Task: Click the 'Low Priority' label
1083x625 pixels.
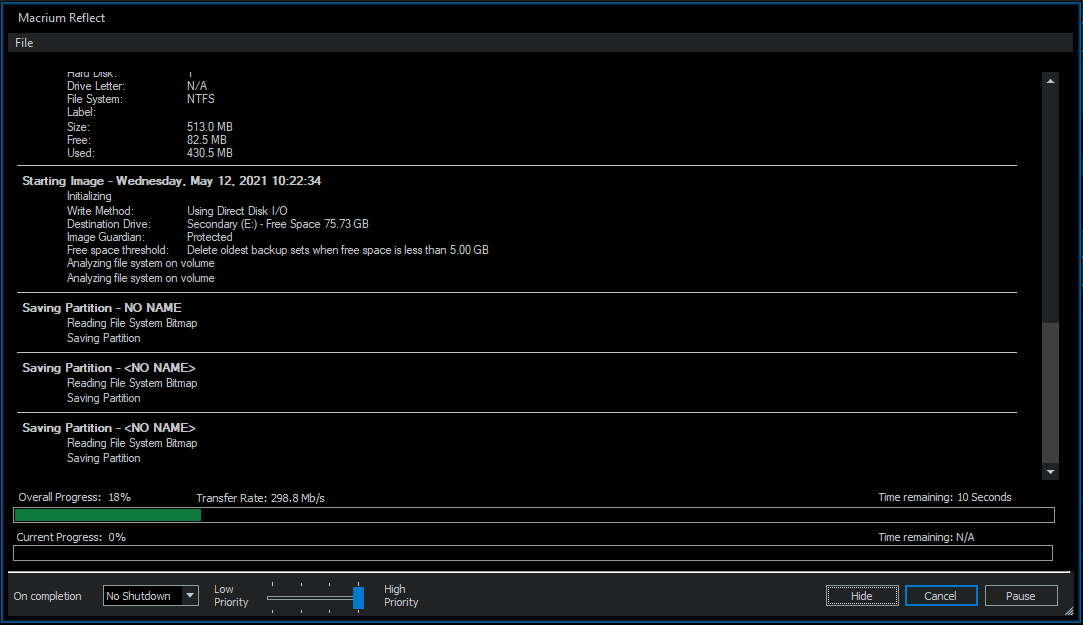Action: 231,595
